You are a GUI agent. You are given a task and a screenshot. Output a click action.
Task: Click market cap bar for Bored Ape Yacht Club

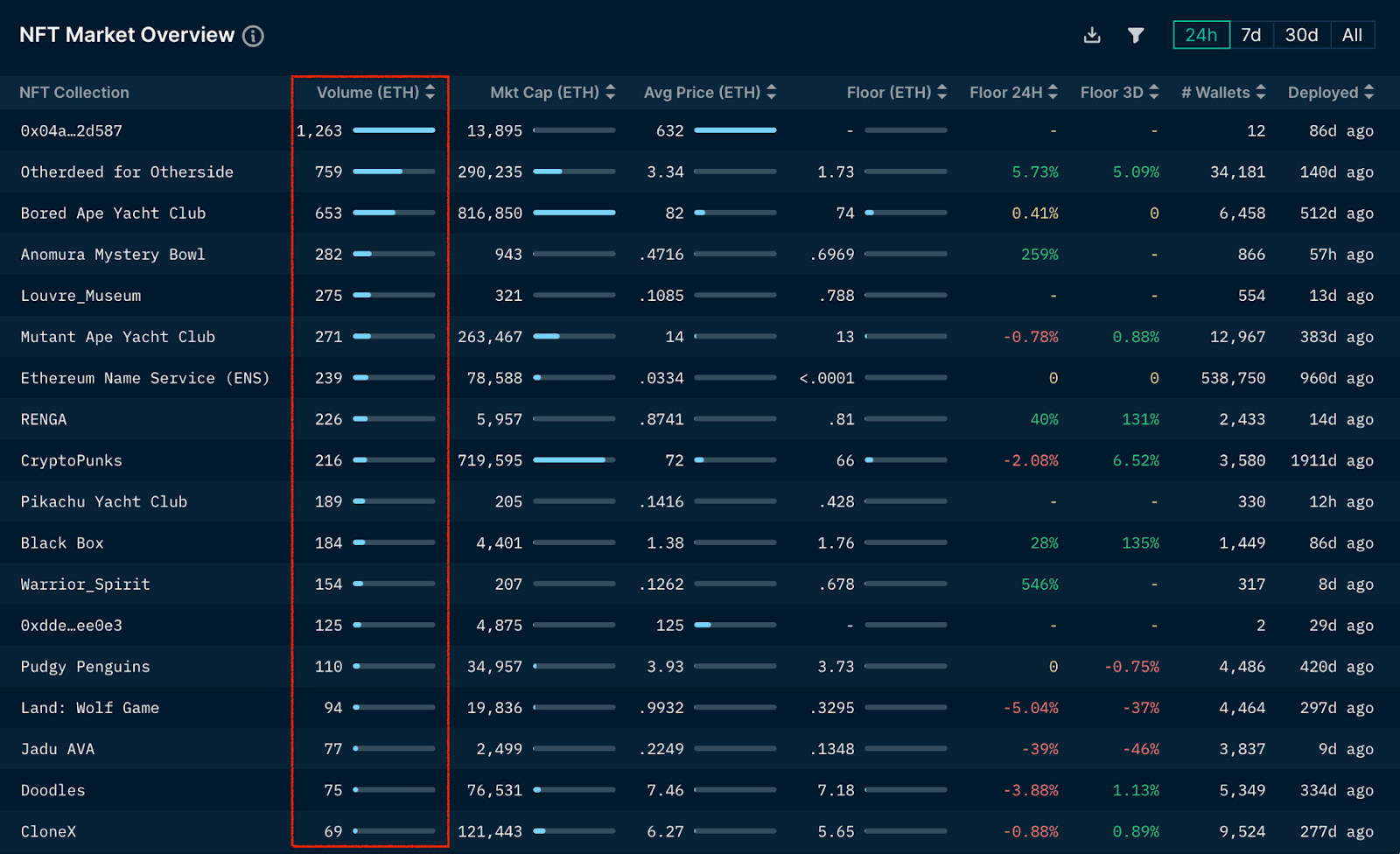(574, 213)
